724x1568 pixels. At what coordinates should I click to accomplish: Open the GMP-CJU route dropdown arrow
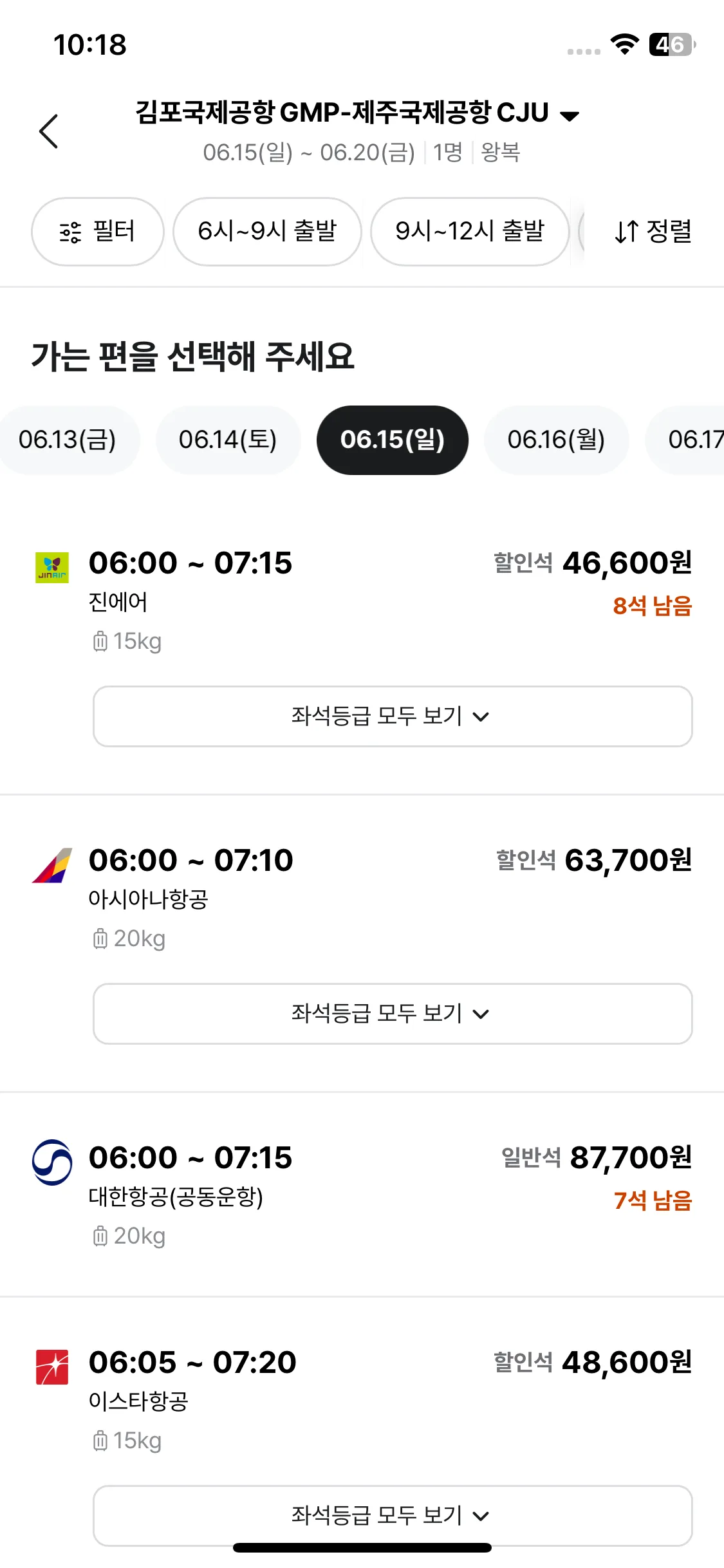coord(570,116)
